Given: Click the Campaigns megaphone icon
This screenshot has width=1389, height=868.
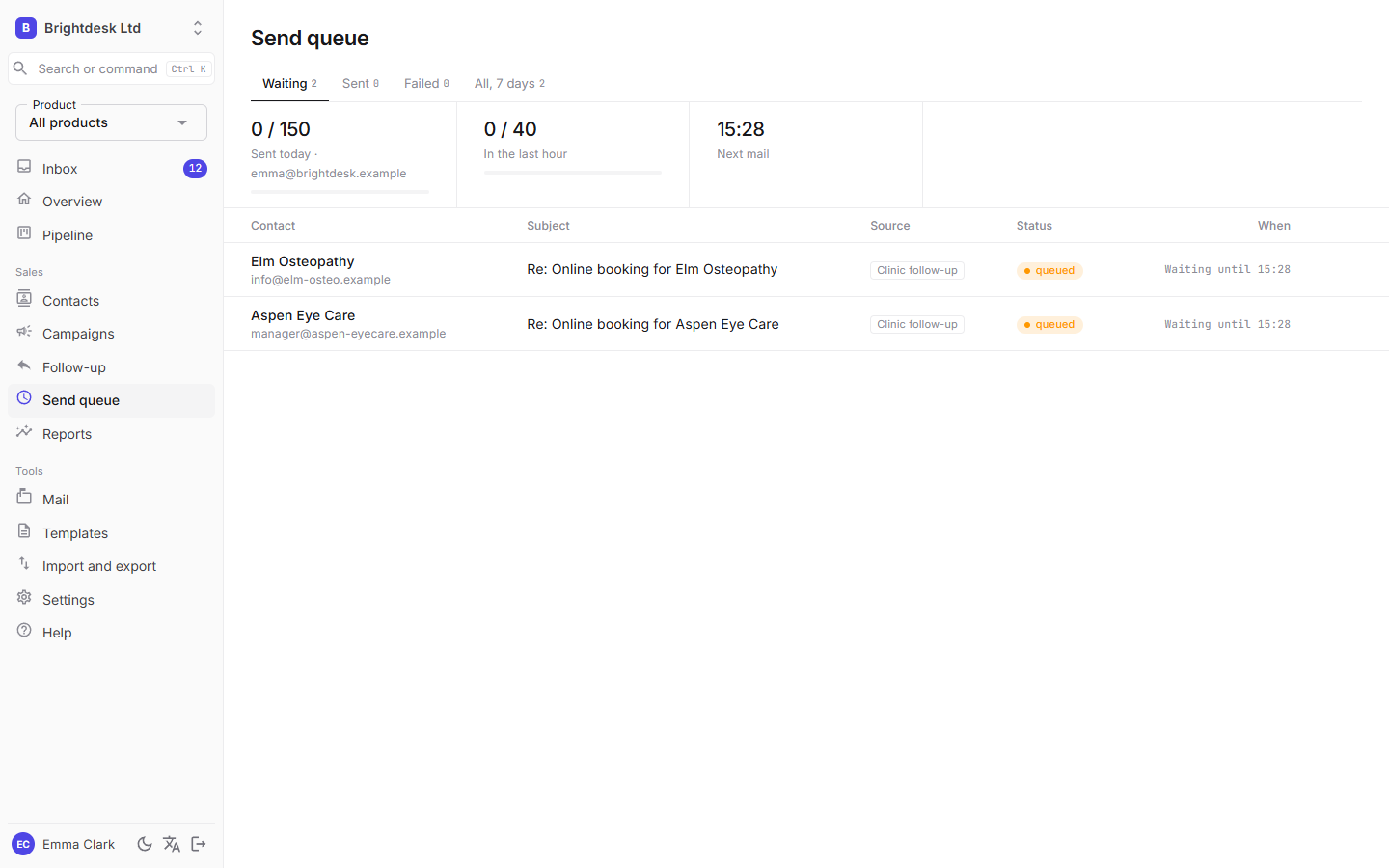Looking at the screenshot, I should 24,332.
